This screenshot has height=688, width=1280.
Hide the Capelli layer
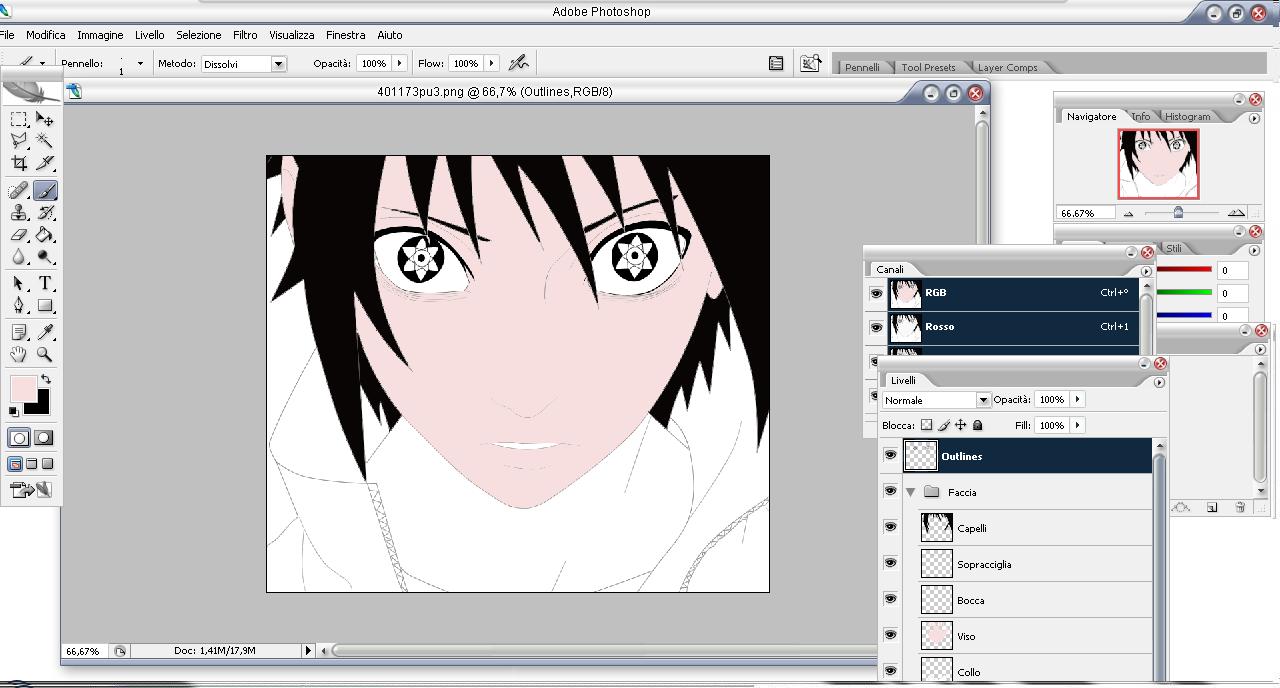tap(890, 527)
